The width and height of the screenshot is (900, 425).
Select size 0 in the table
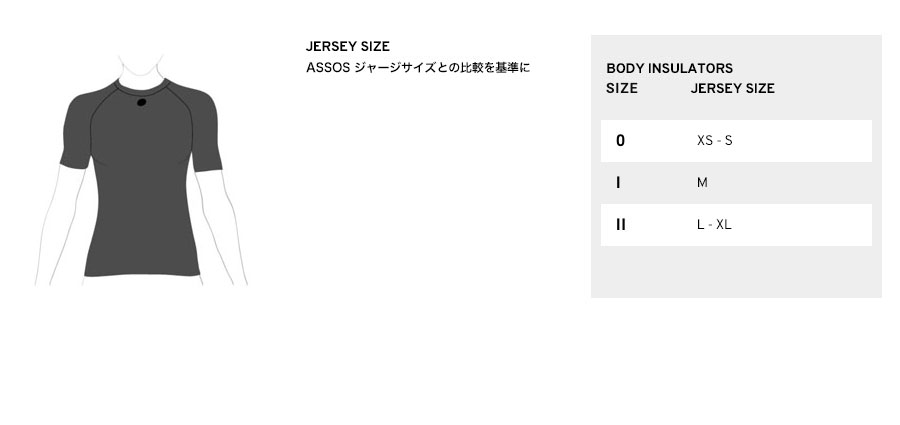(620, 141)
